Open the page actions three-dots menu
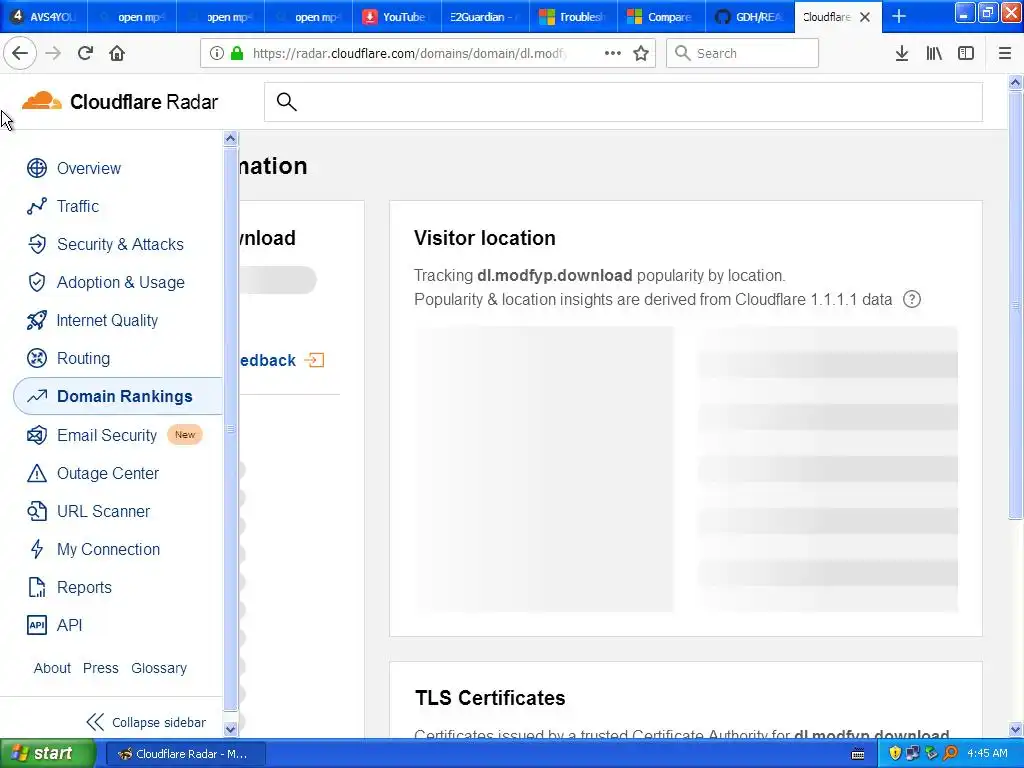 [x=613, y=53]
